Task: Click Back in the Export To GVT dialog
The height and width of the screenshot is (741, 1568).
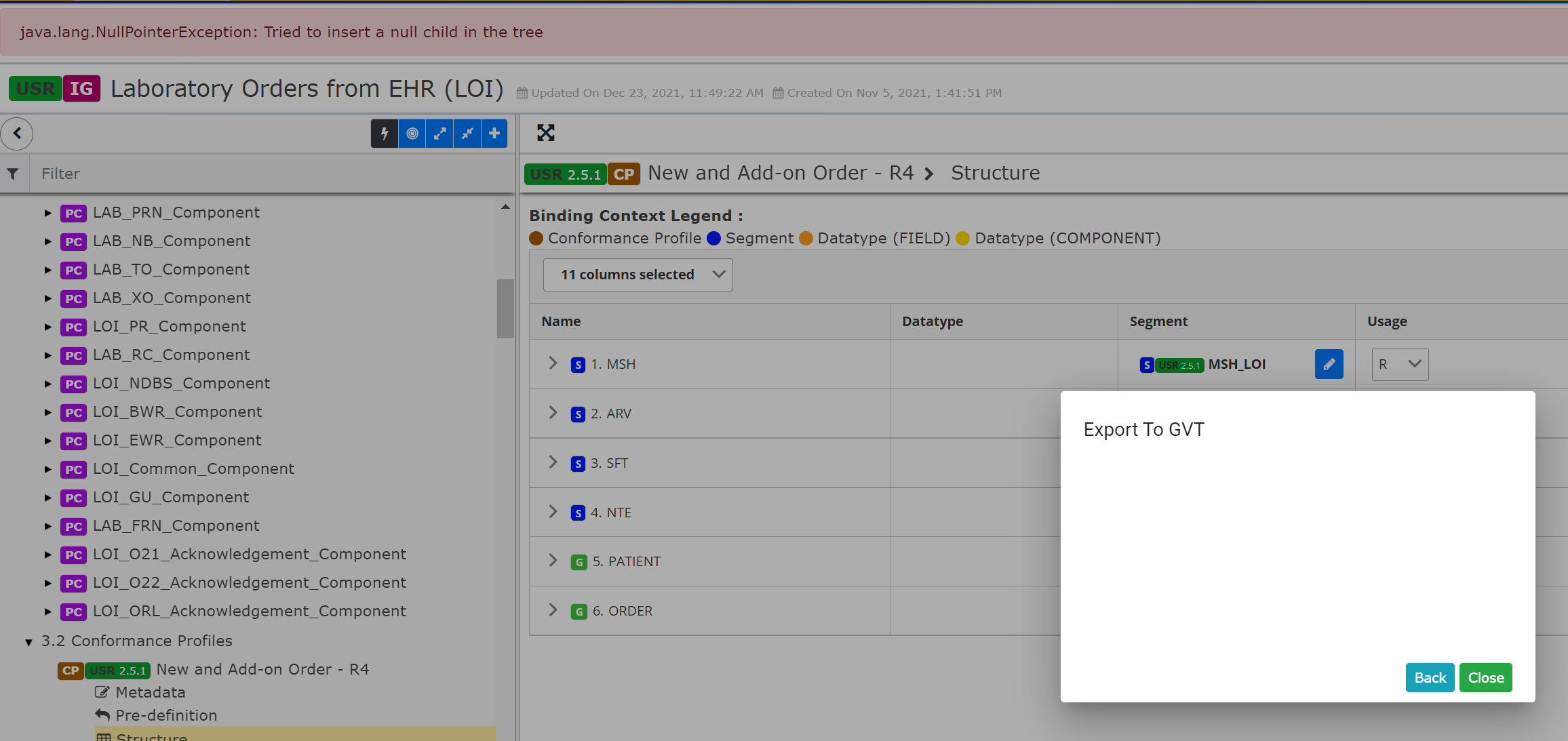Action: 1430,677
